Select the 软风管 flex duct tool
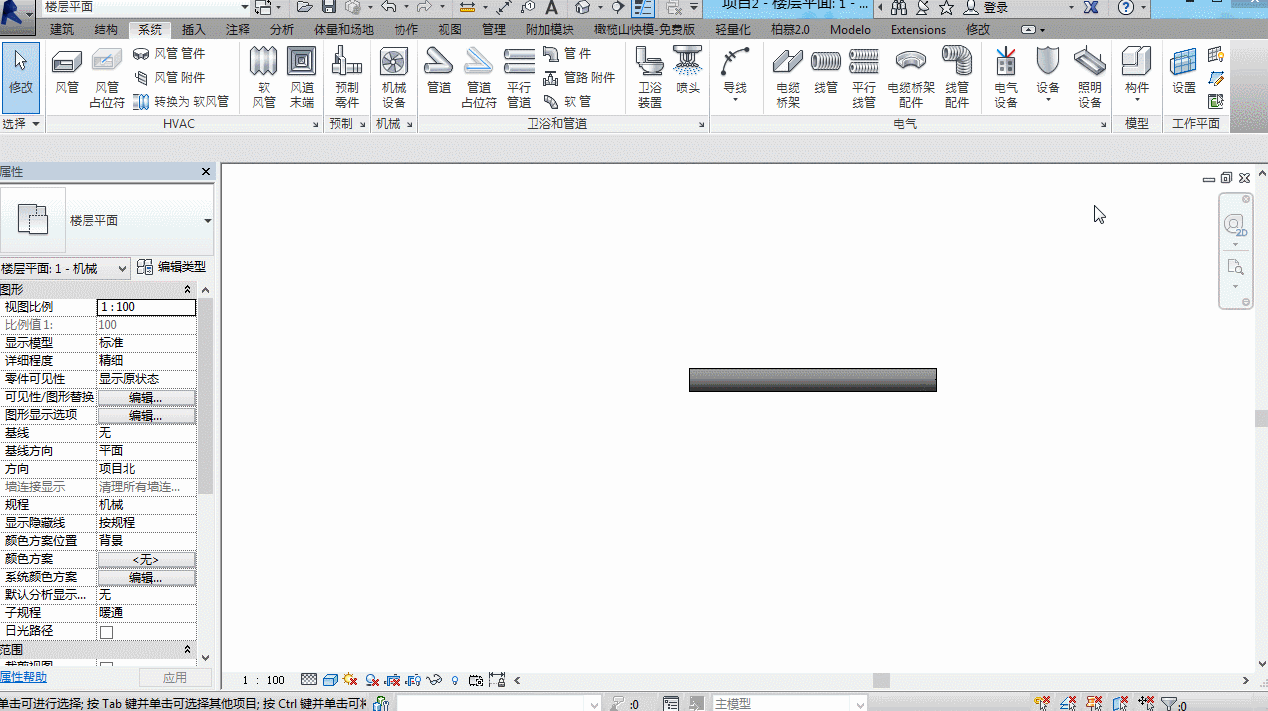This screenshot has width=1268, height=711. coord(264,77)
